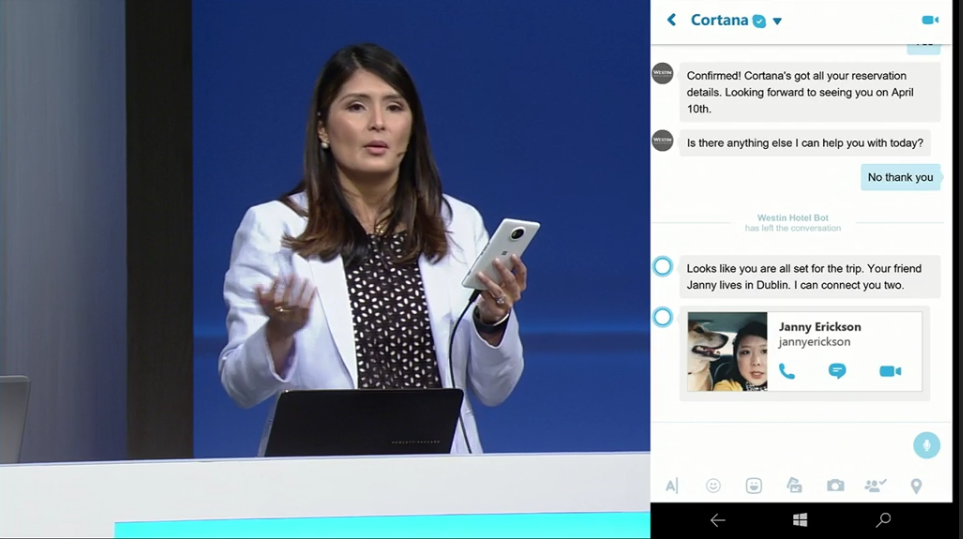The image size is (963, 539).
Task: Share contacts using people icon
Action: [875, 486]
